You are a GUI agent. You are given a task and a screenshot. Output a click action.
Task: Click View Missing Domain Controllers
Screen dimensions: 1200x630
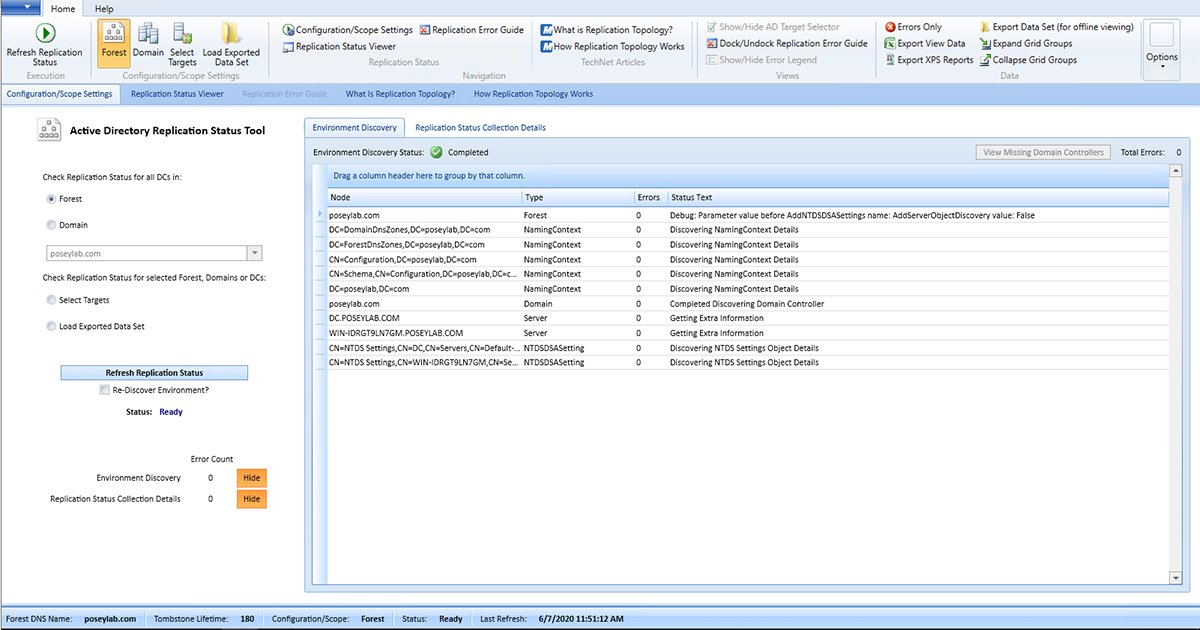[x=1043, y=151]
